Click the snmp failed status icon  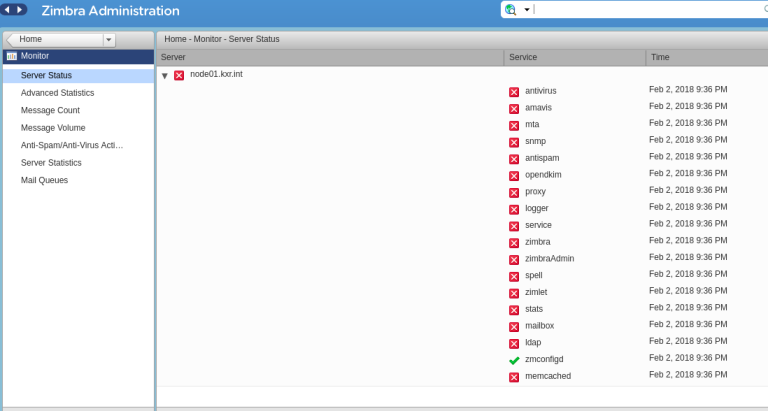point(514,143)
